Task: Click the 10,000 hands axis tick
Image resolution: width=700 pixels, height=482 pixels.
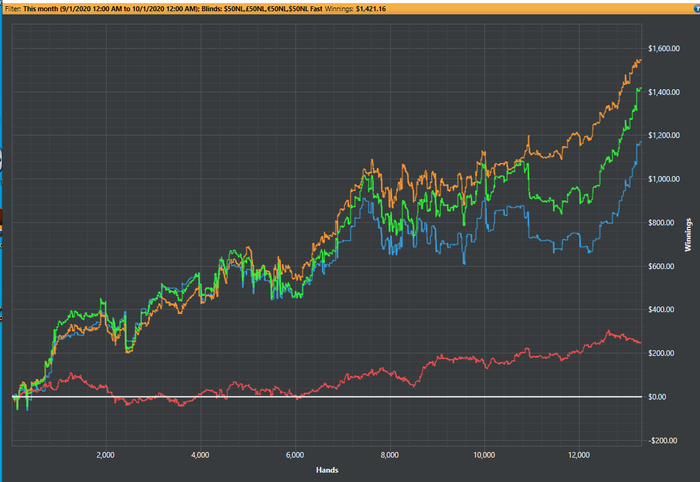Action: (484, 455)
